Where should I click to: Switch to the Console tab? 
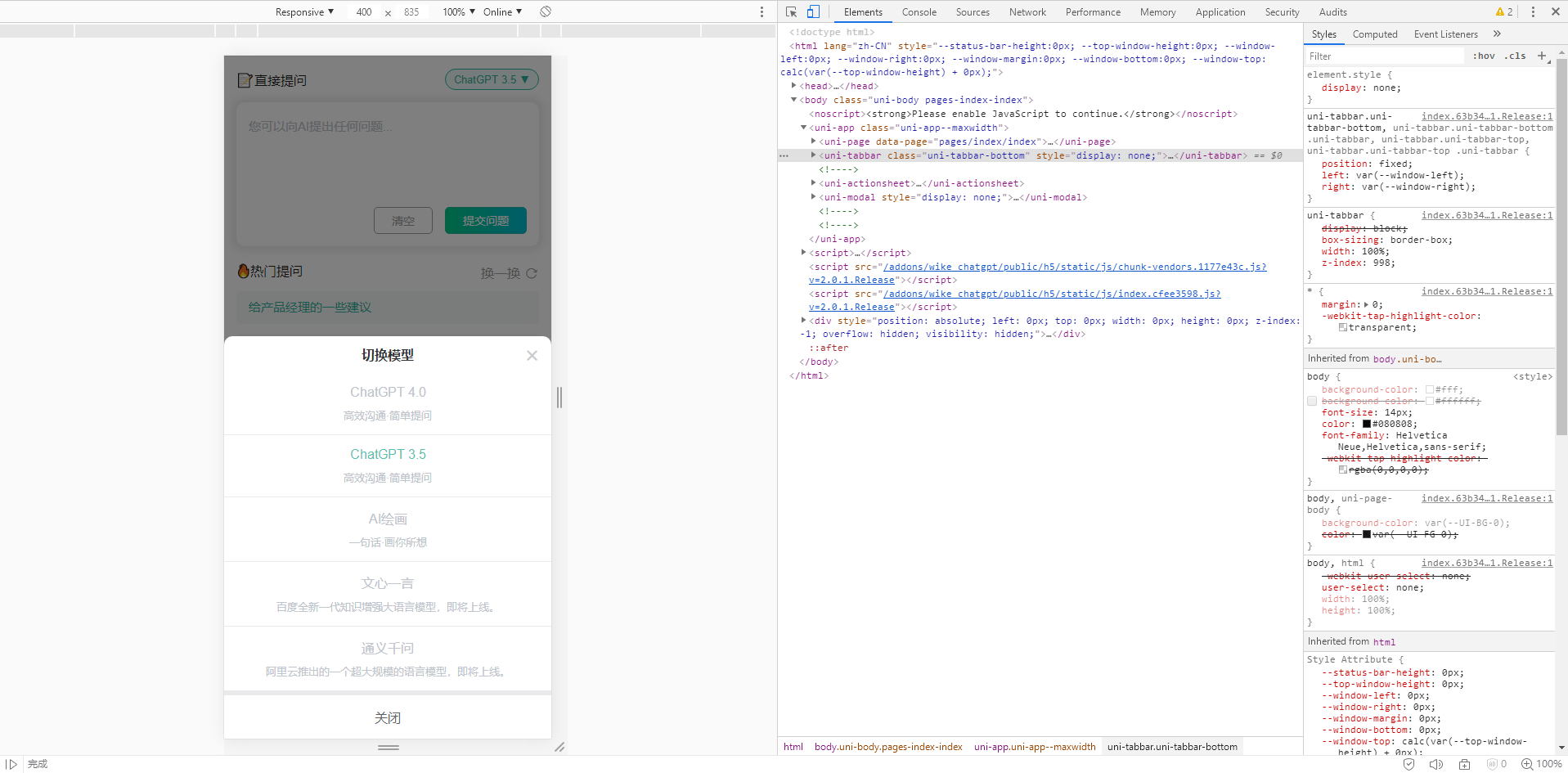click(x=919, y=11)
